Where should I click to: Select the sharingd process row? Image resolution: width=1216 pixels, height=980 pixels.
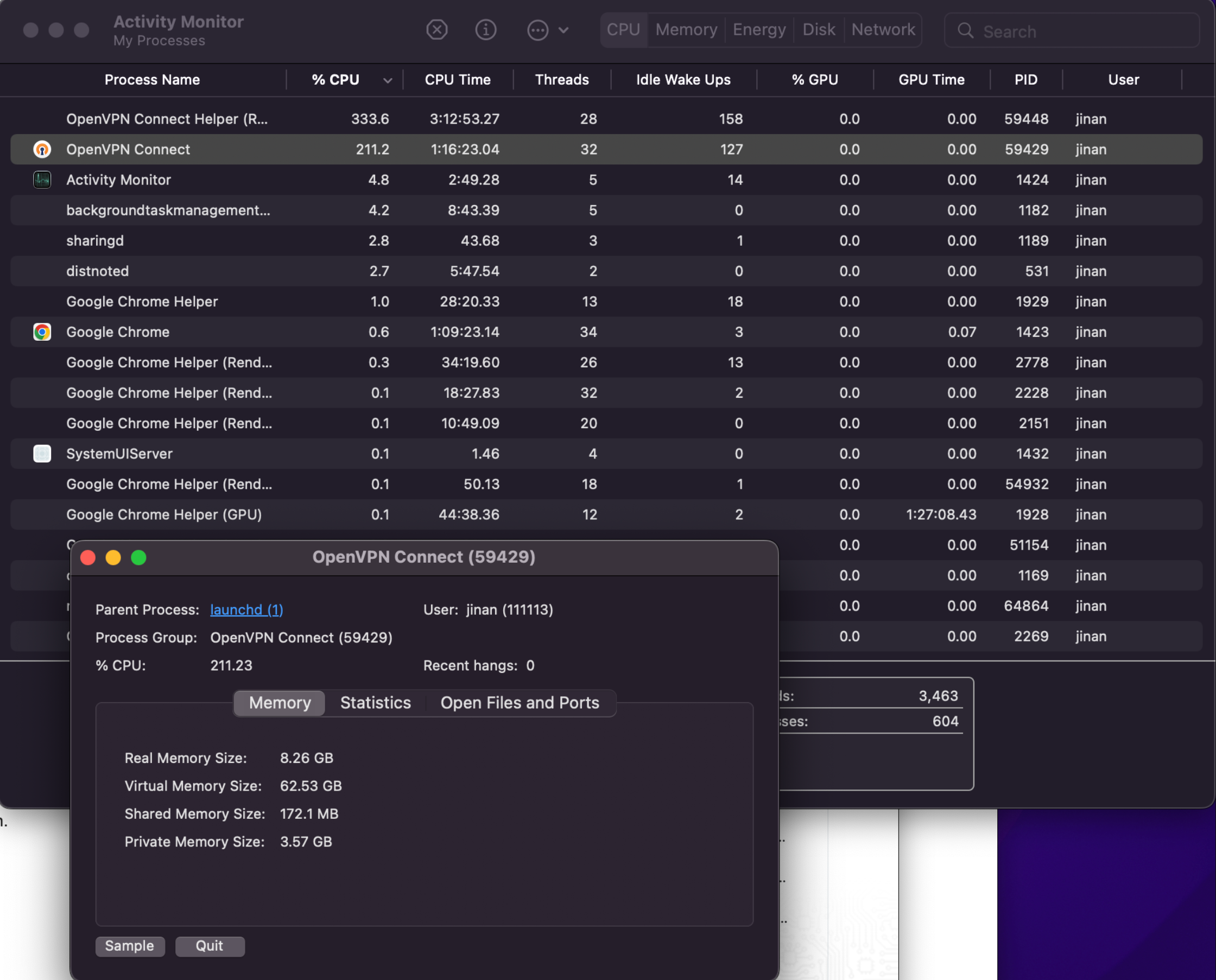pyautogui.click(x=606, y=240)
